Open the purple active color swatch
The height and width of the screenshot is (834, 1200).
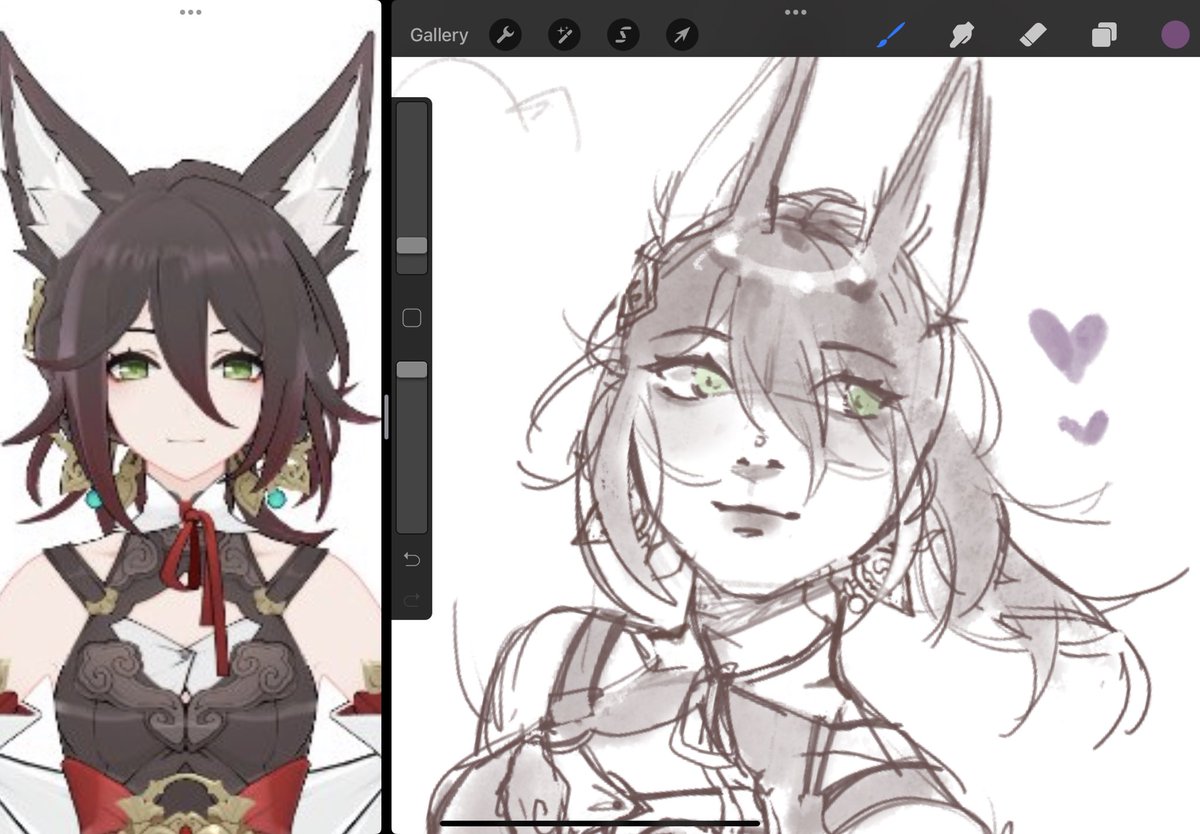pyautogui.click(x=1175, y=35)
